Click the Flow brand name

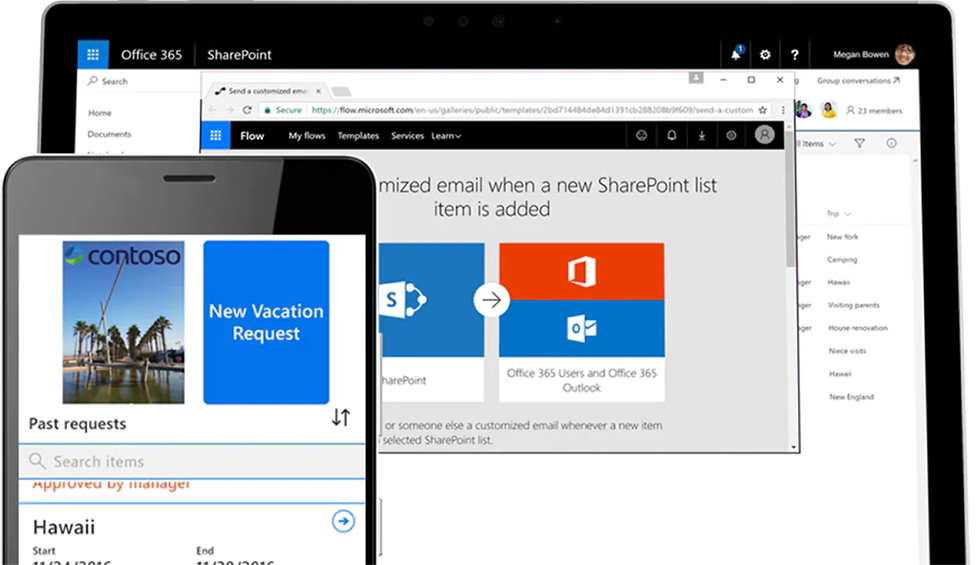point(252,136)
